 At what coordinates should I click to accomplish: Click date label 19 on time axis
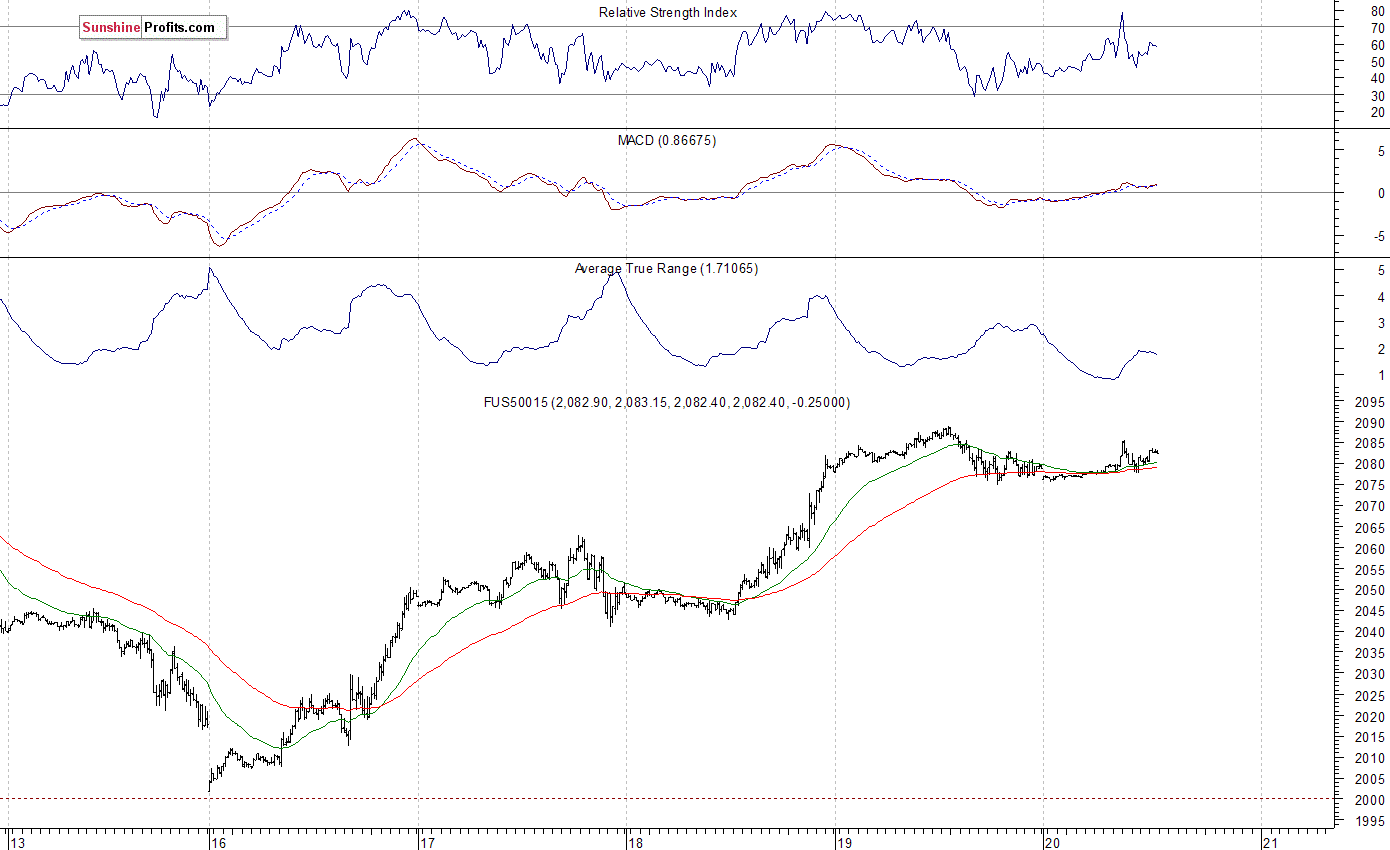[843, 842]
